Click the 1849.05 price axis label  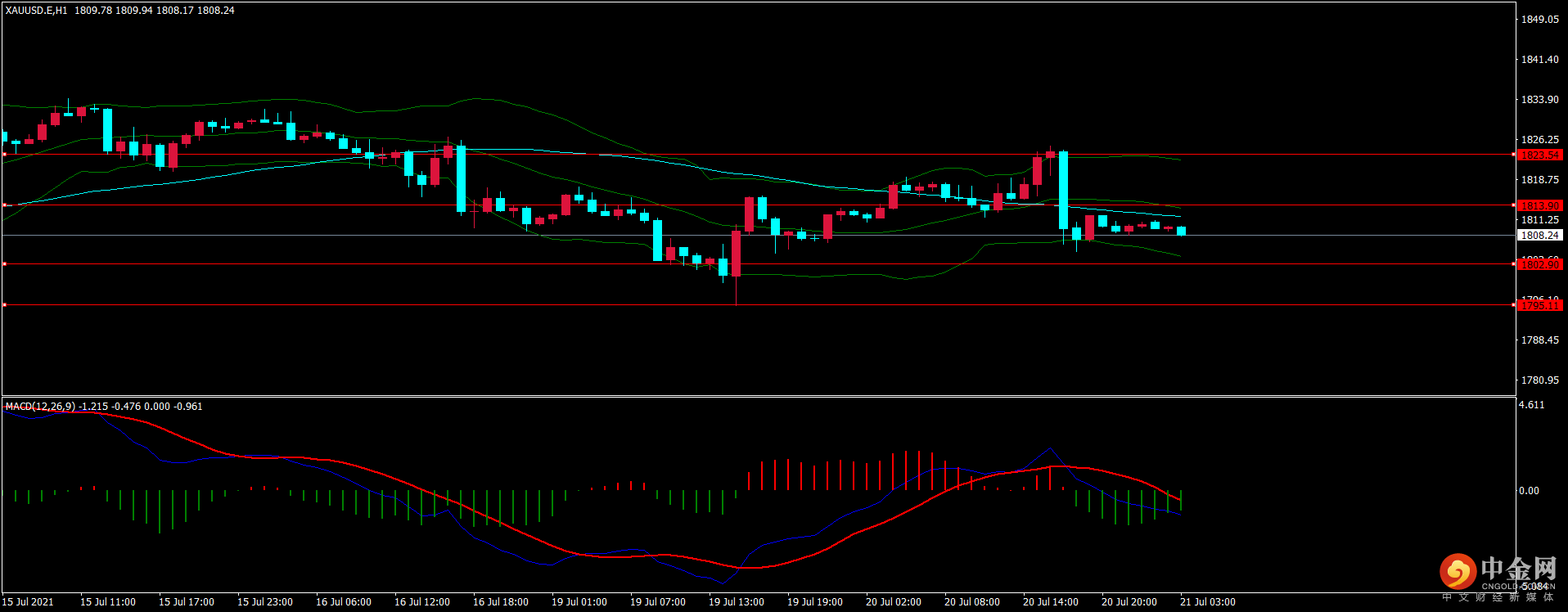click(x=1539, y=20)
